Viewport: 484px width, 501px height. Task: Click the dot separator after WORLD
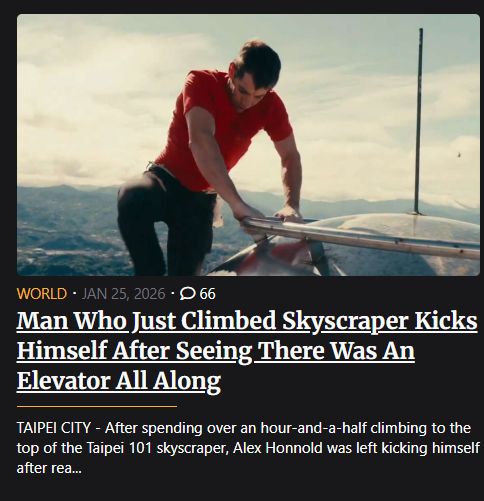(74, 294)
